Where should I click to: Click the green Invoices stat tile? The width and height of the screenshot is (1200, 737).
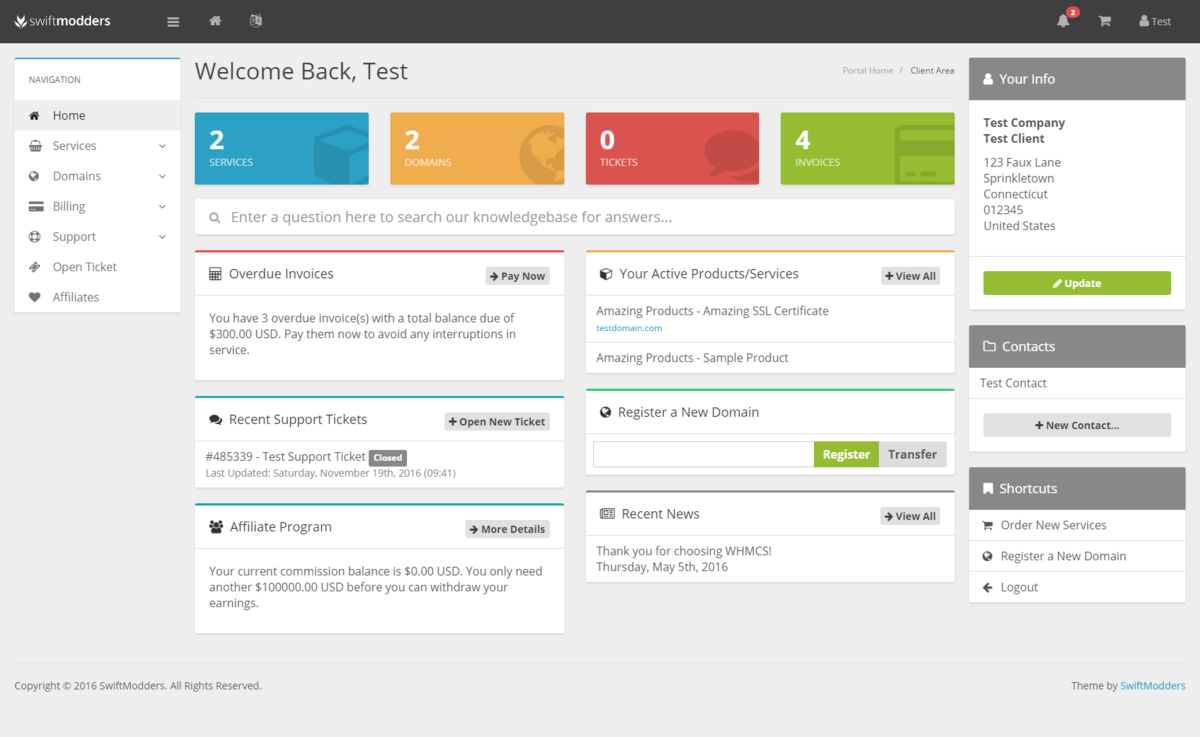(x=867, y=148)
